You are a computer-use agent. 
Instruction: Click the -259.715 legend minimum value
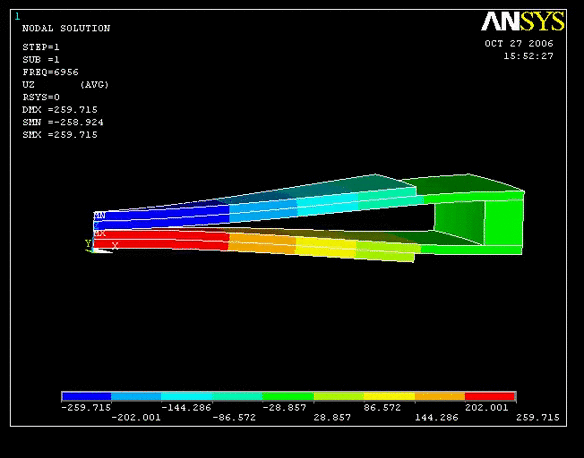coord(86,407)
